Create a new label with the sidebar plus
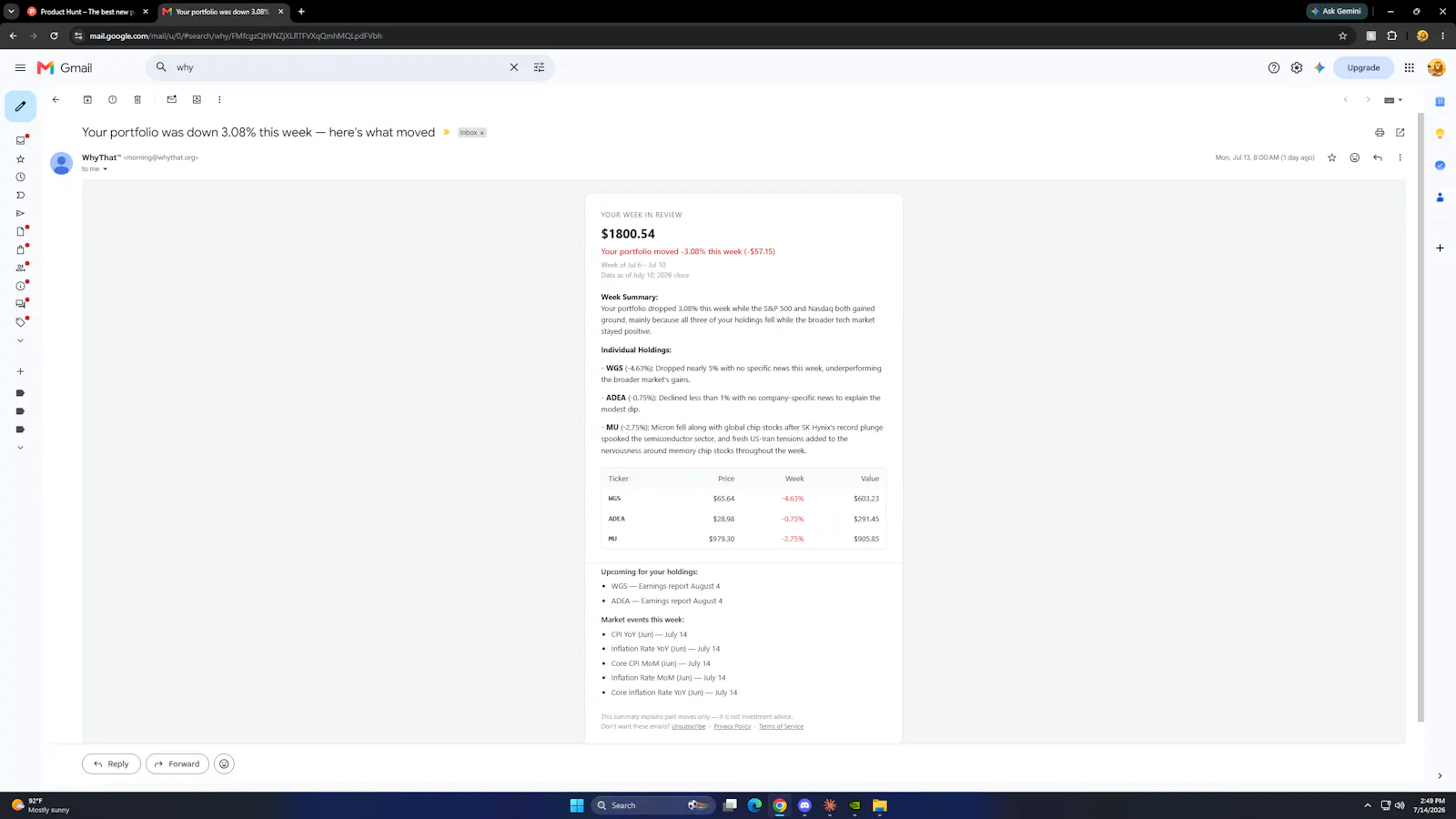The width and height of the screenshot is (1456, 819). tap(20, 371)
